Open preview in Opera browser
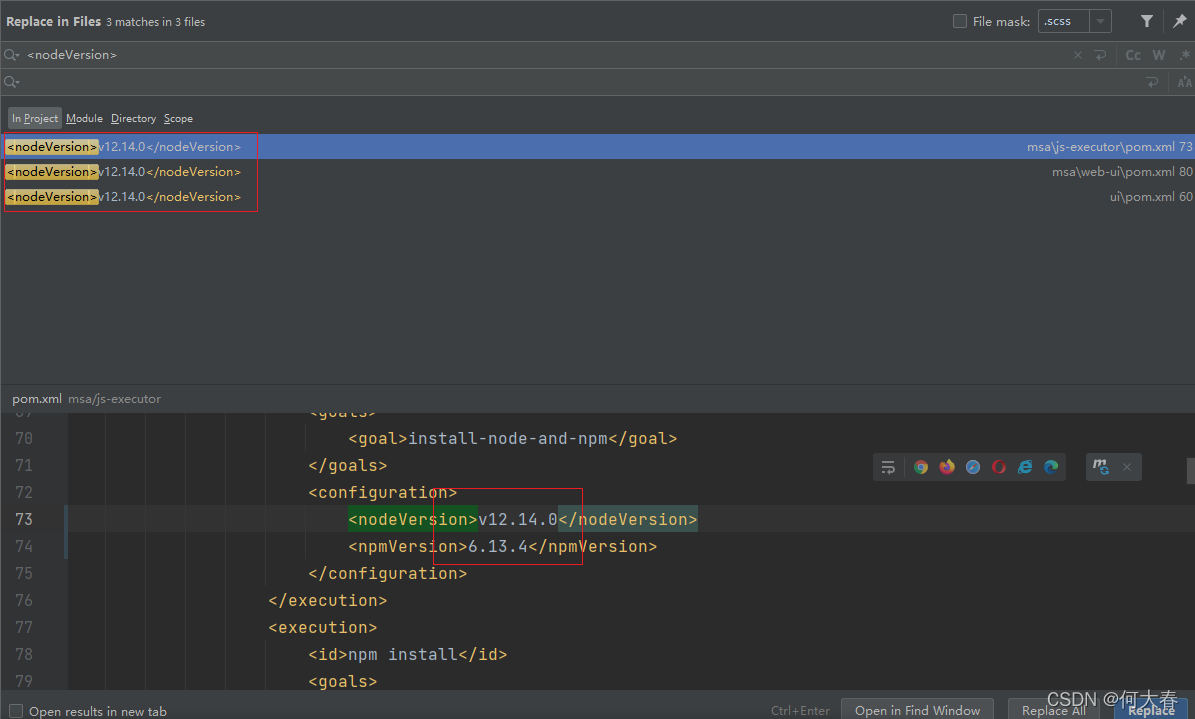The width and height of the screenshot is (1195, 719). coord(999,467)
